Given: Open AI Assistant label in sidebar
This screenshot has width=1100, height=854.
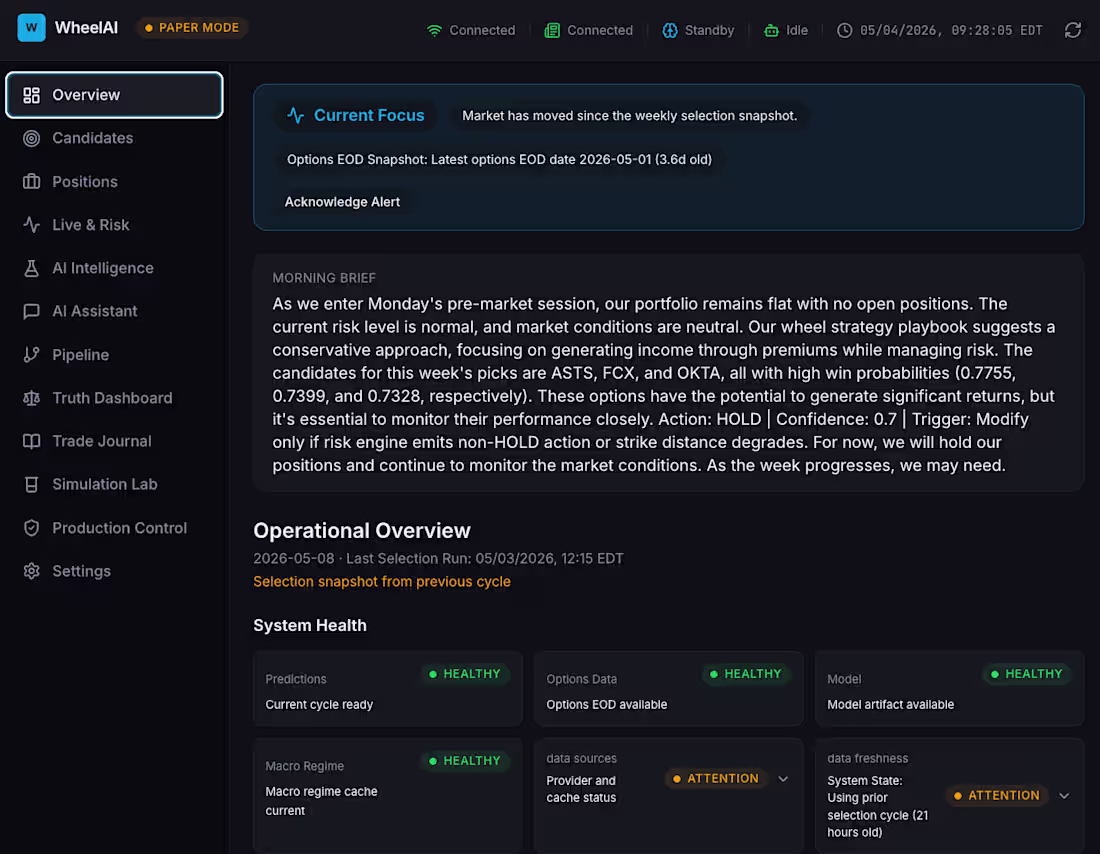Looking at the screenshot, I should tap(95, 312).
